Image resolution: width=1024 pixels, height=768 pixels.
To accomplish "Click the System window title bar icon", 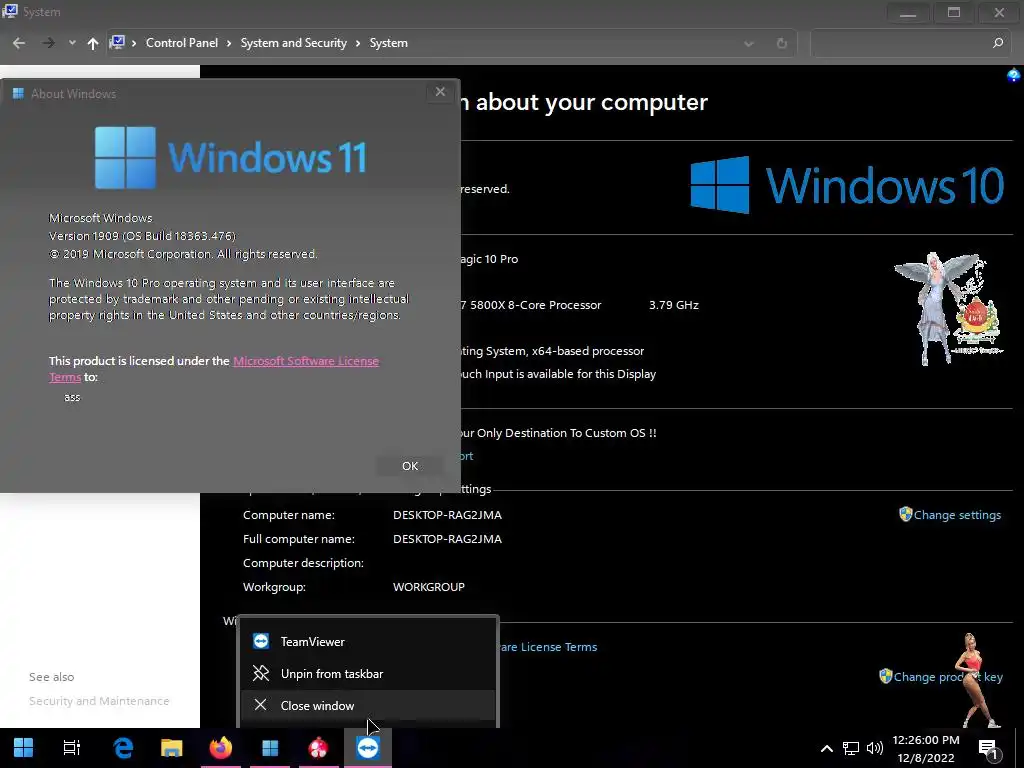I will tap(10, 11).
